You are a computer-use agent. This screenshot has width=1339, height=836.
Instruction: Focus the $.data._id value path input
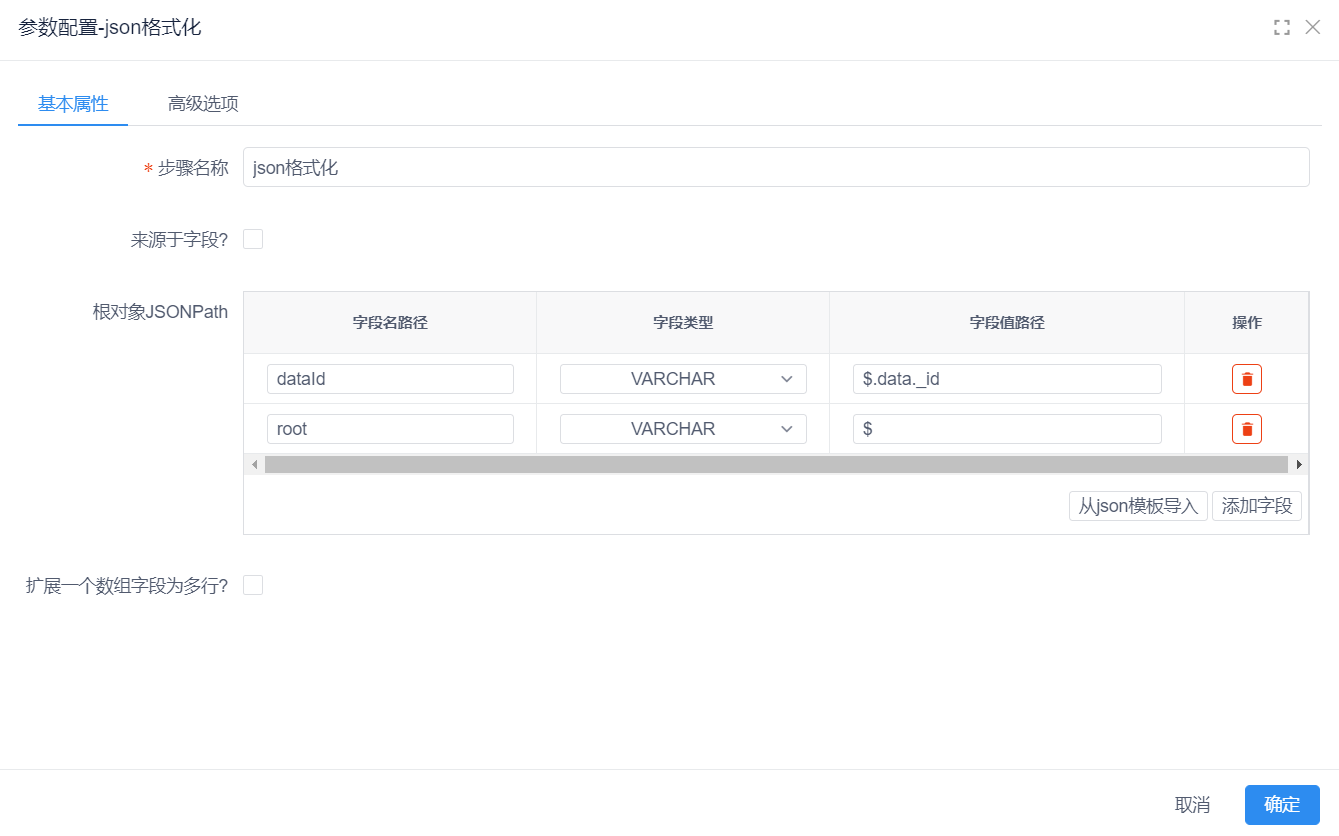(x=1007, y=379)
